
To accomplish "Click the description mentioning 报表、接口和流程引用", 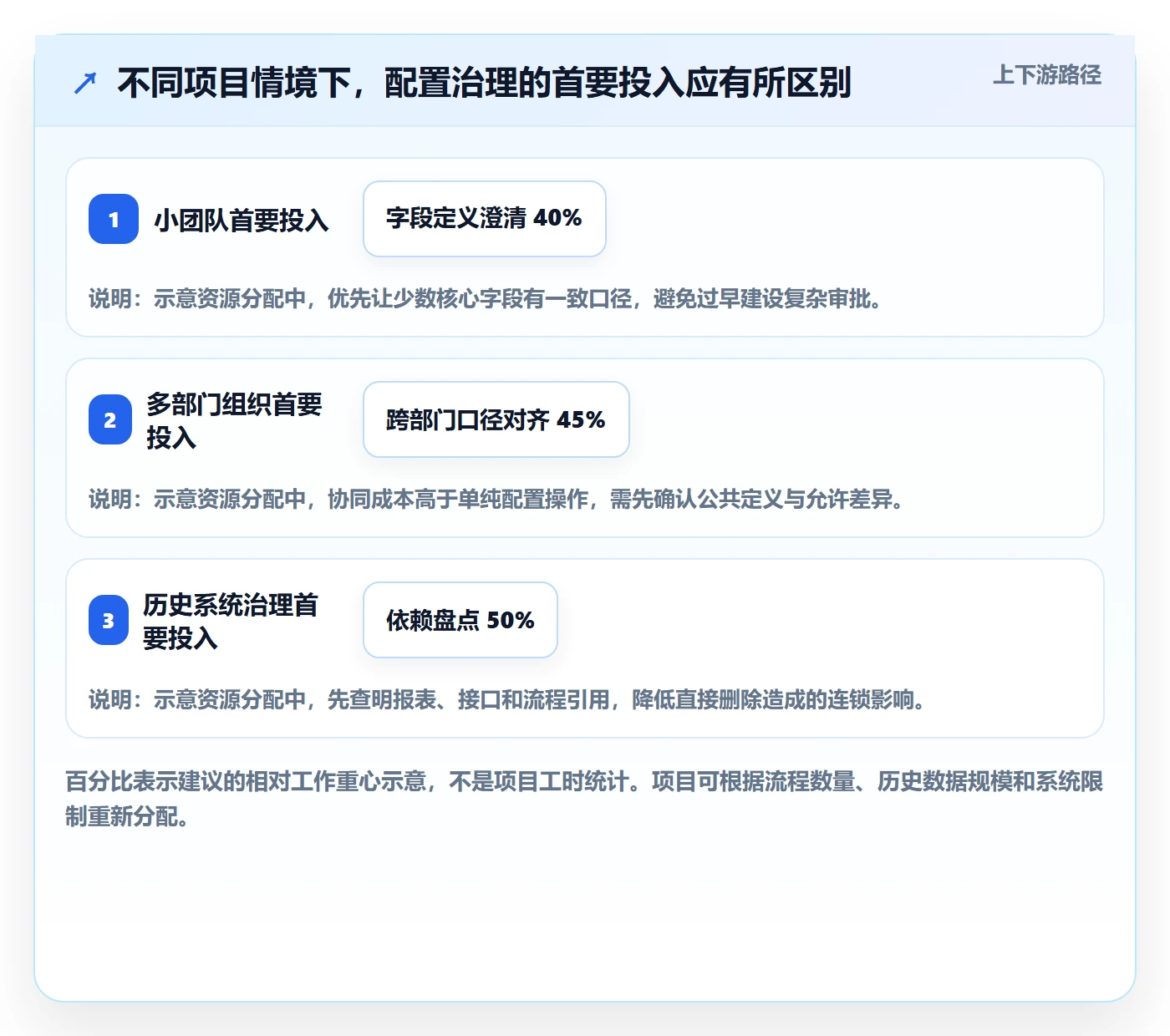I will tap(507, 699).
